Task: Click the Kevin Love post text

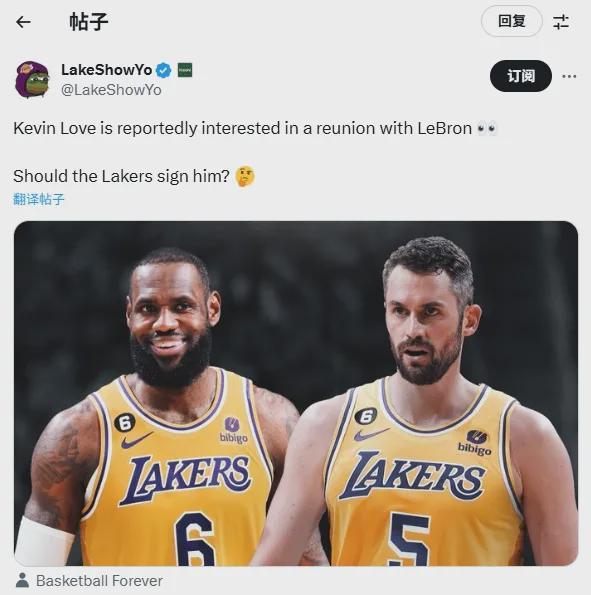Action: 243,128
